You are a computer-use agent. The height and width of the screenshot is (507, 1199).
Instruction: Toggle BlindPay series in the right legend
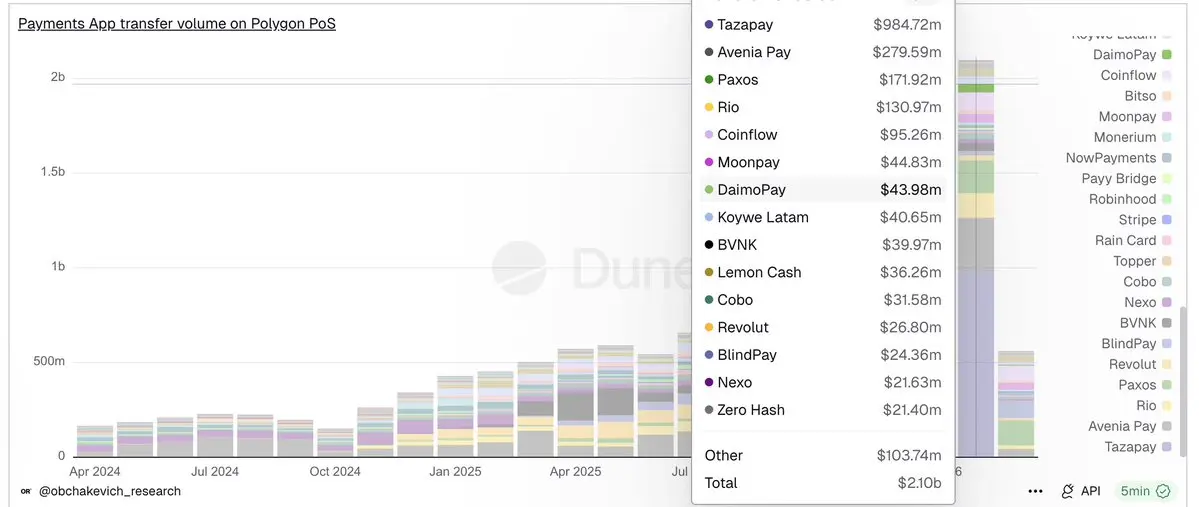pos(1136,344)
